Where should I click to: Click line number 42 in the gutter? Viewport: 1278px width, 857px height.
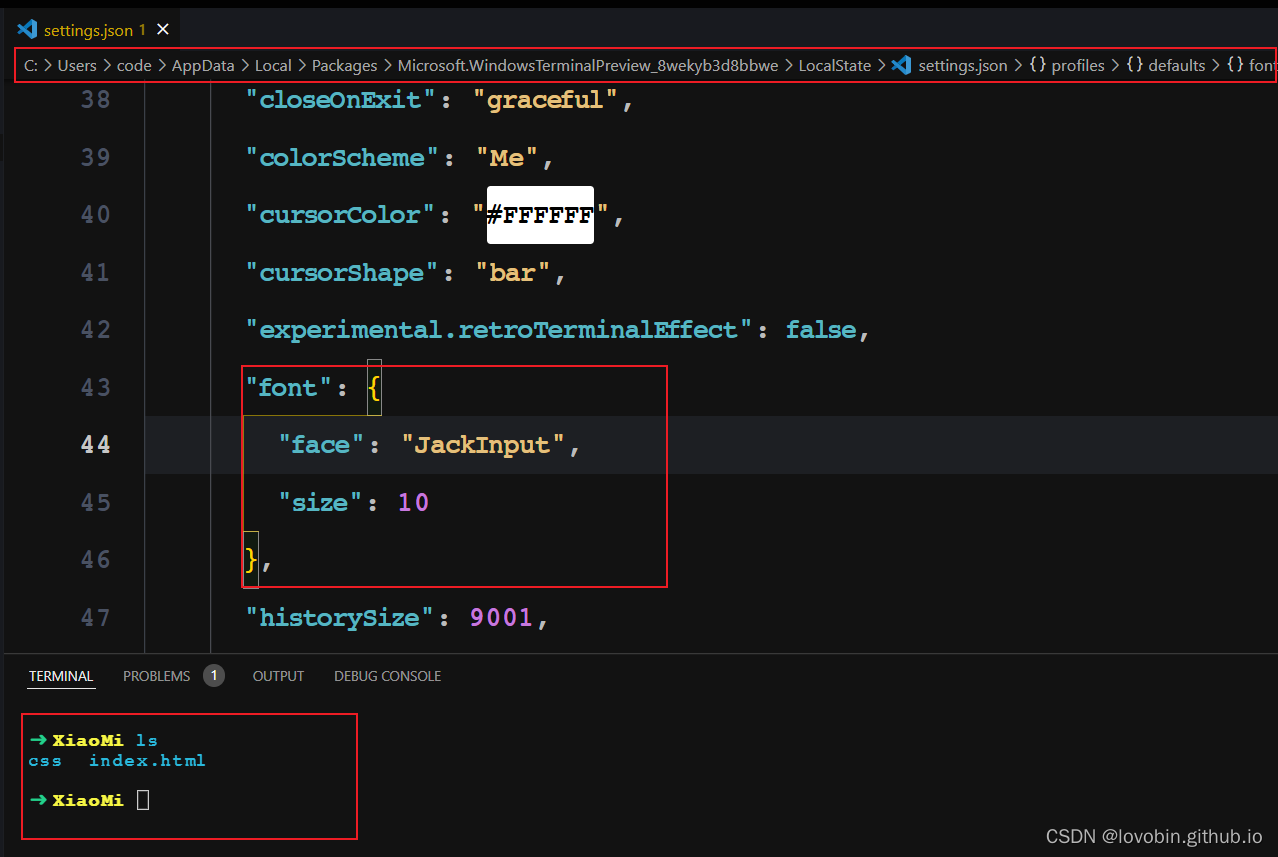[x=96, y=330]
